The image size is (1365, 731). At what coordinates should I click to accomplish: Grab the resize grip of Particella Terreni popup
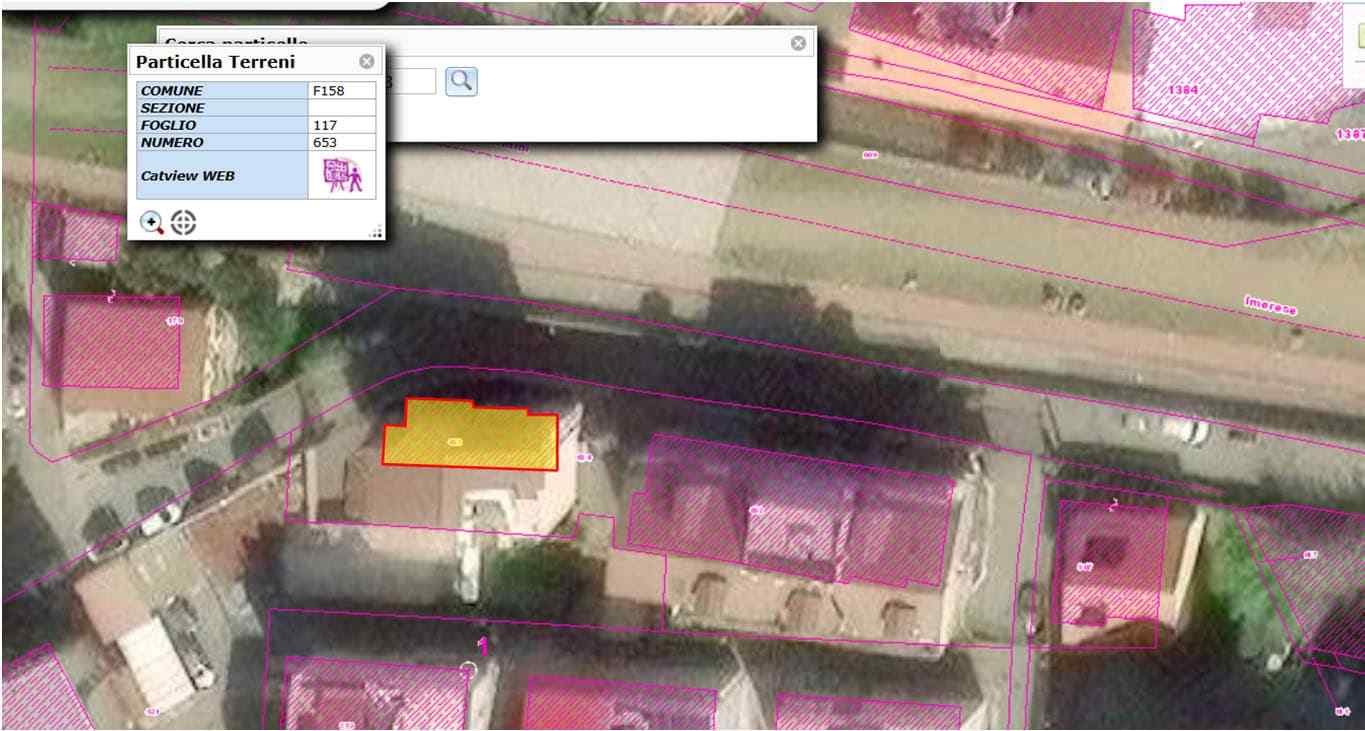[376, 232]
